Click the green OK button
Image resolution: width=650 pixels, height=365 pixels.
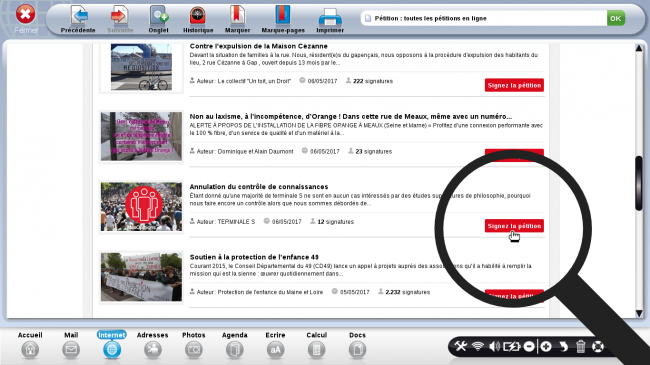(x=616, y=18)
